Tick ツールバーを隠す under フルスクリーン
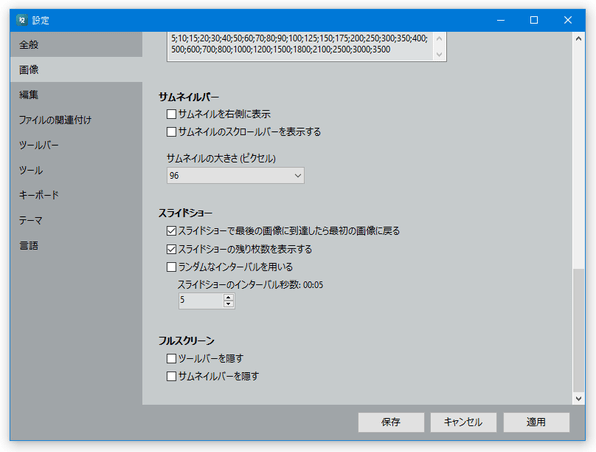 tap(171, 358)
